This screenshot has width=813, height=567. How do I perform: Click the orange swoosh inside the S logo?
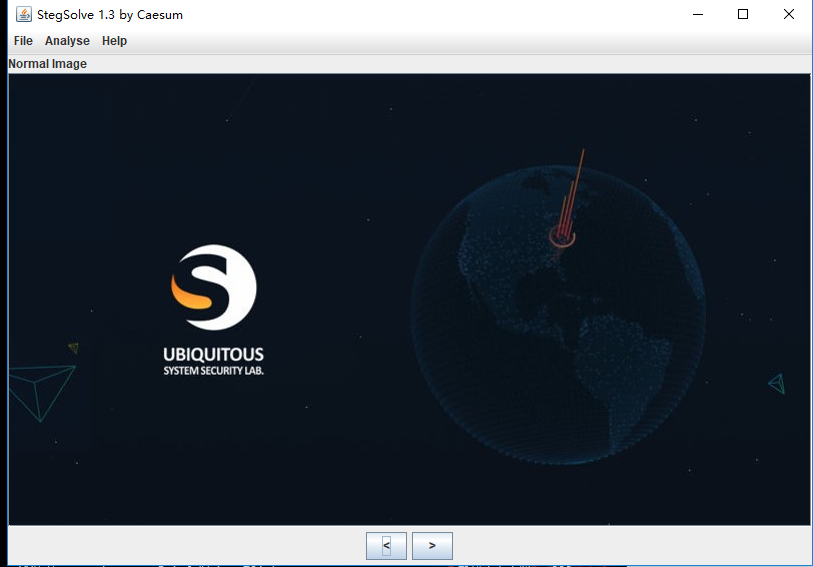(192, 292)
